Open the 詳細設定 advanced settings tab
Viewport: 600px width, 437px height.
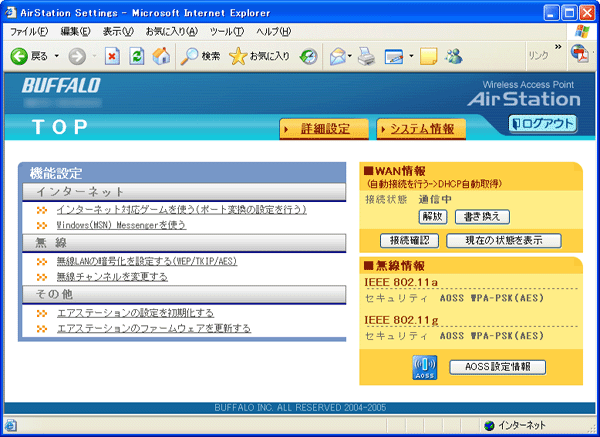point(324,129)
